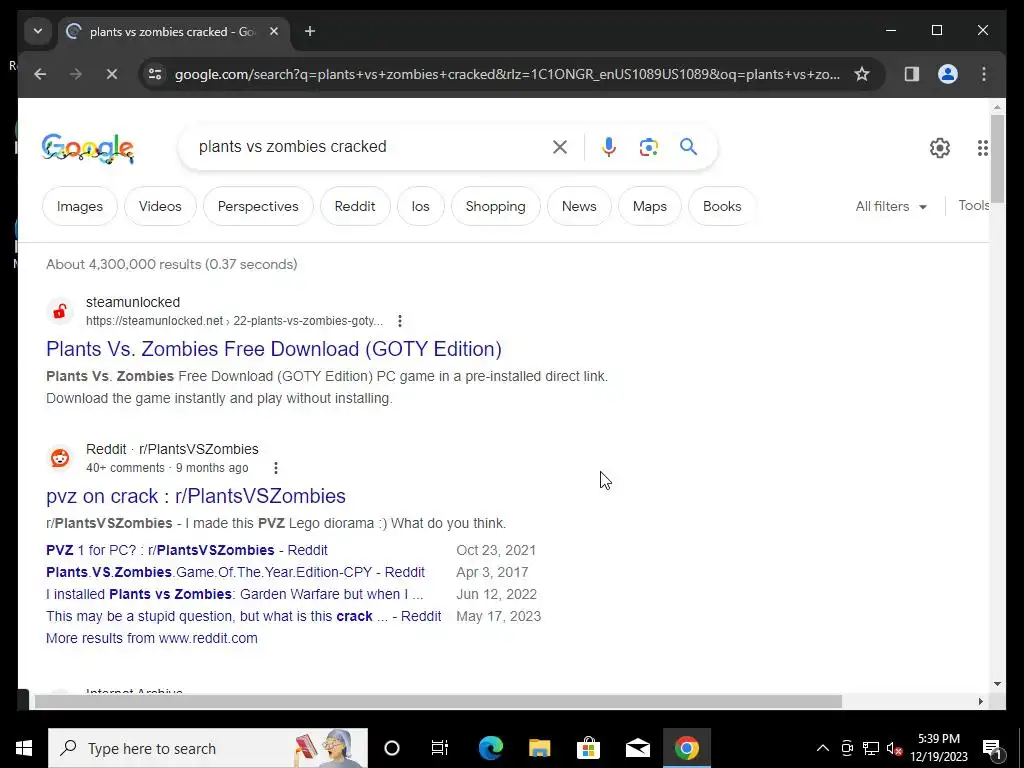Open Garden Warfare Reddit sublink

pyautogui.click(x=234, y=594)
